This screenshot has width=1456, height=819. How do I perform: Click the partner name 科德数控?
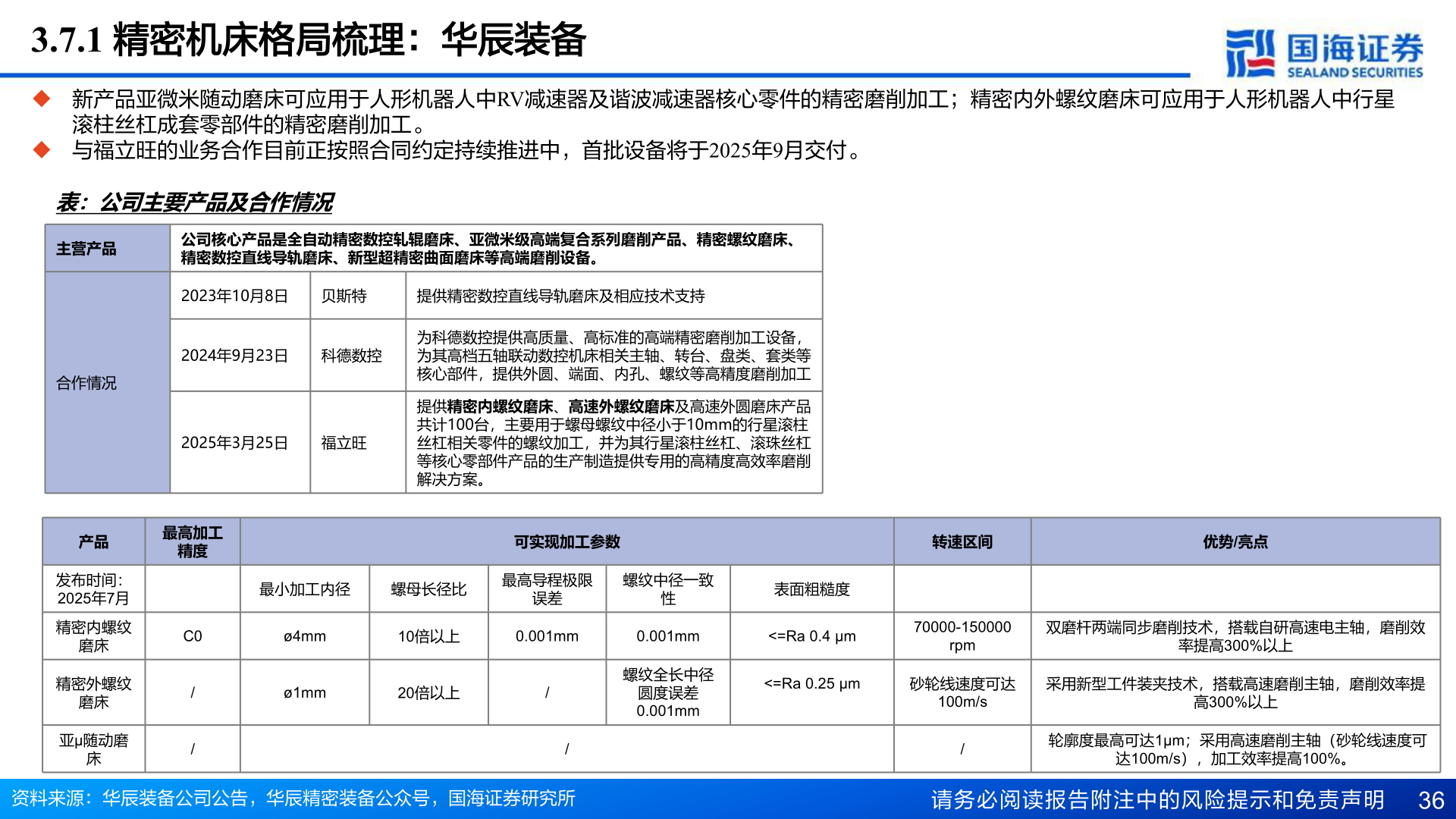(351, 356)
